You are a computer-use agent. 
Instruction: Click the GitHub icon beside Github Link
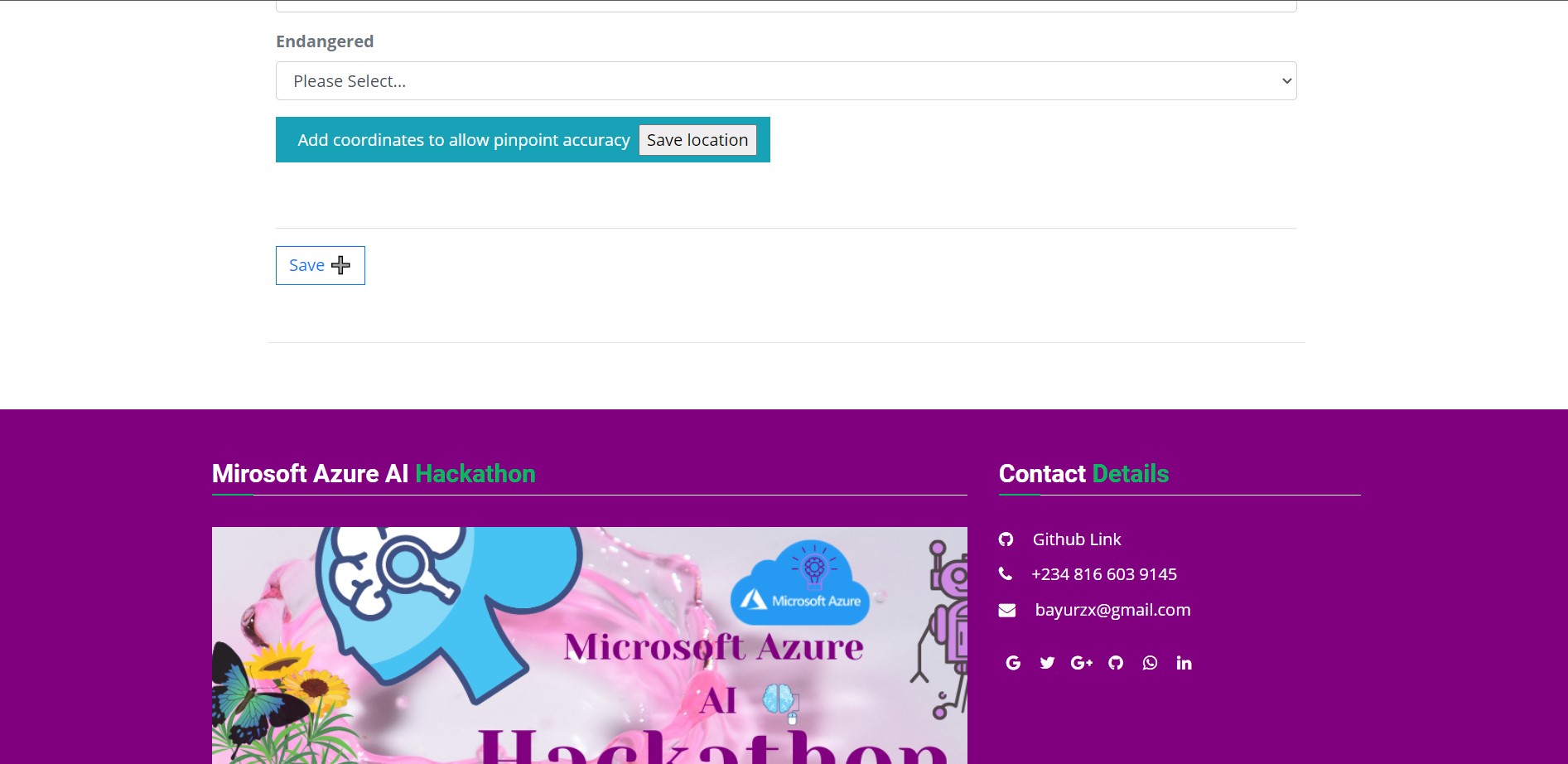coord(1006,539)
